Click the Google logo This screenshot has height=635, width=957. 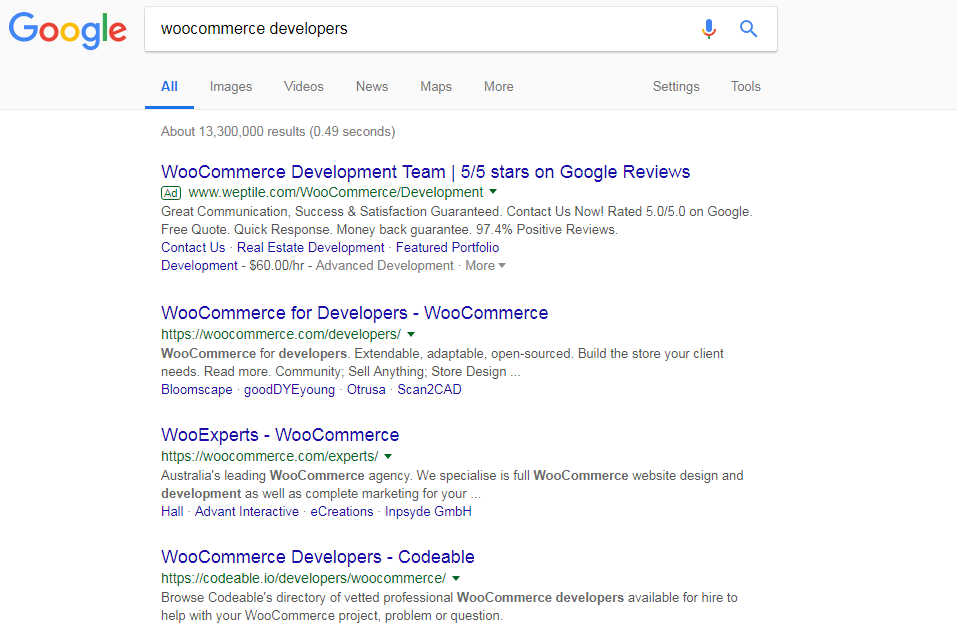(x=68, y=30)
